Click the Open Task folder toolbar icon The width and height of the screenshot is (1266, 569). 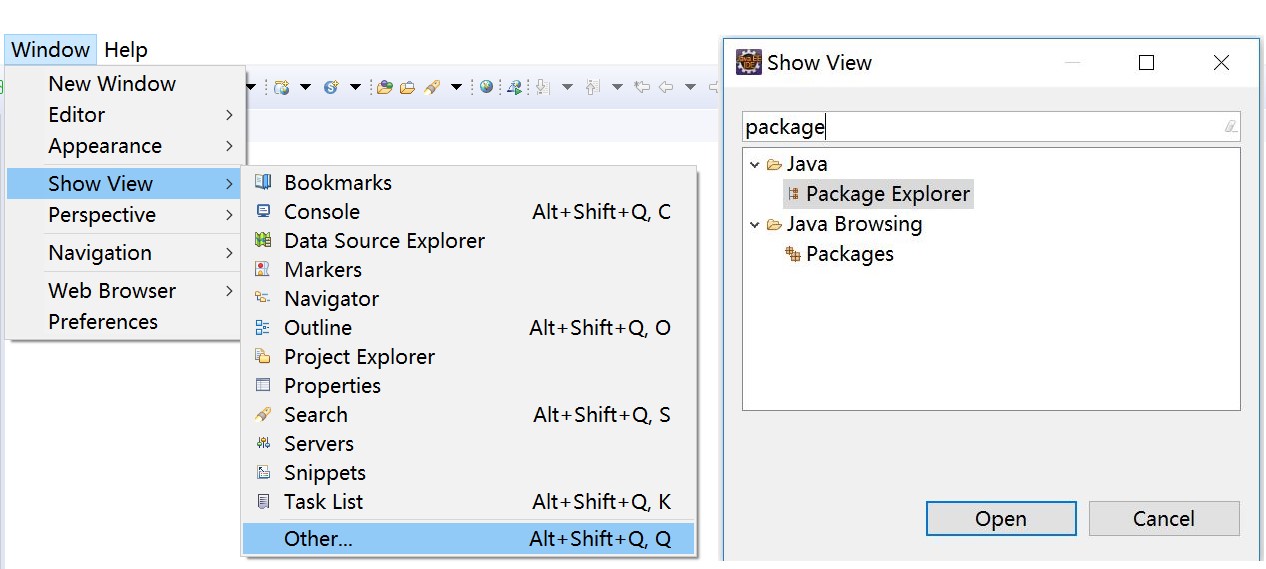pyautogui.click(x=407, y=87)
